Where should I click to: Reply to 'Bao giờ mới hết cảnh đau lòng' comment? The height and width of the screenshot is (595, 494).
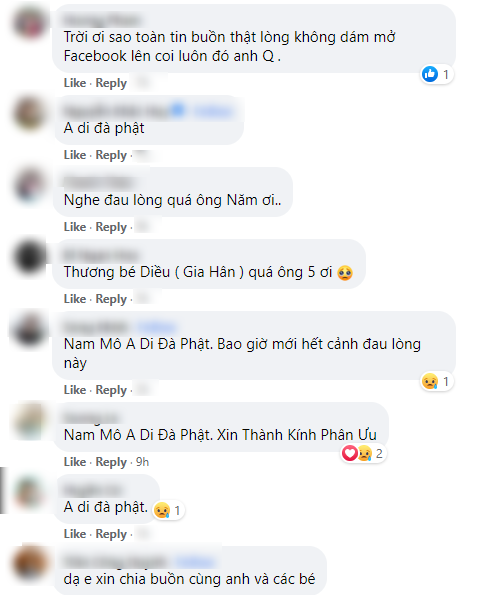(111, 390)
